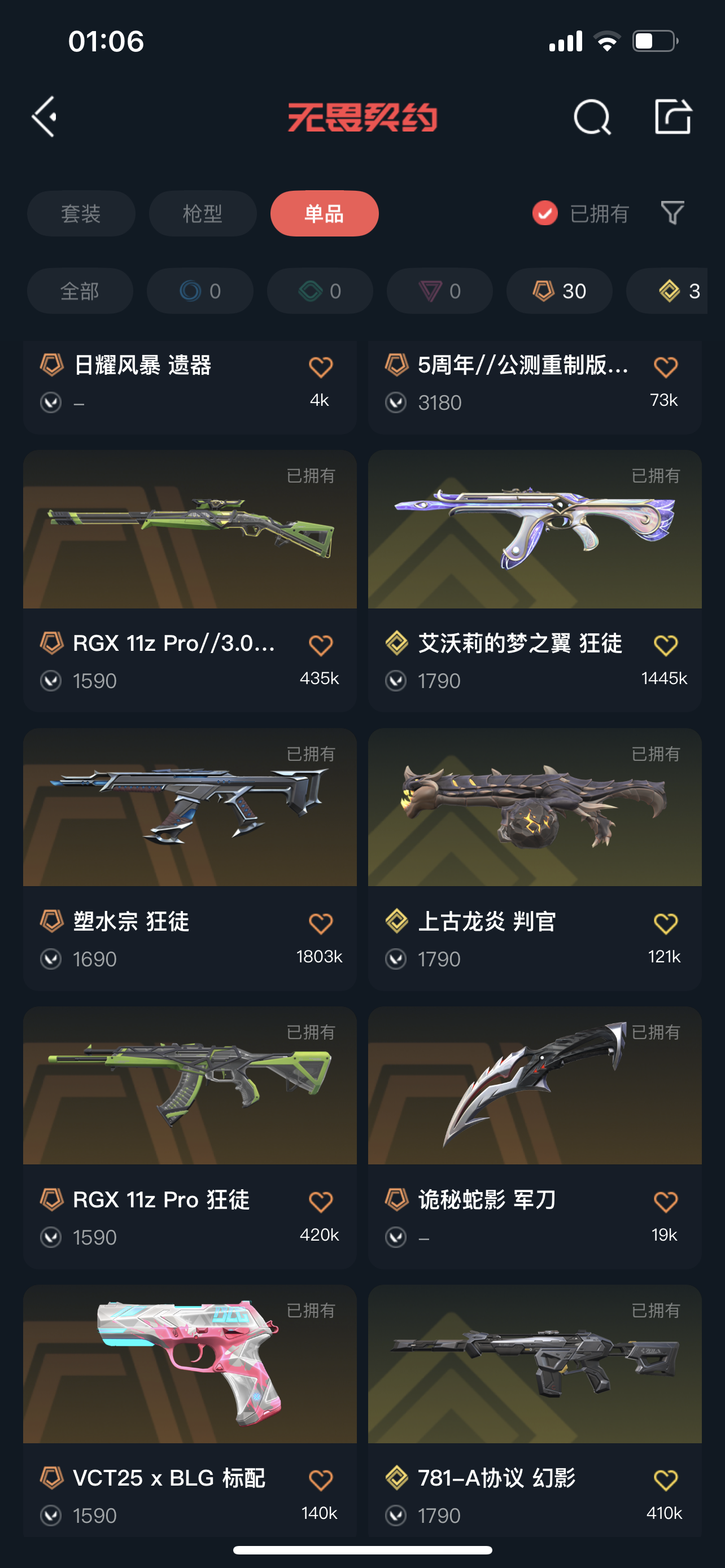This screenshot has width=725, height=1568.
Task: Tap heart icon for 上古龙炎 判官
Action: pyautogui.click(x=665, y=923)
